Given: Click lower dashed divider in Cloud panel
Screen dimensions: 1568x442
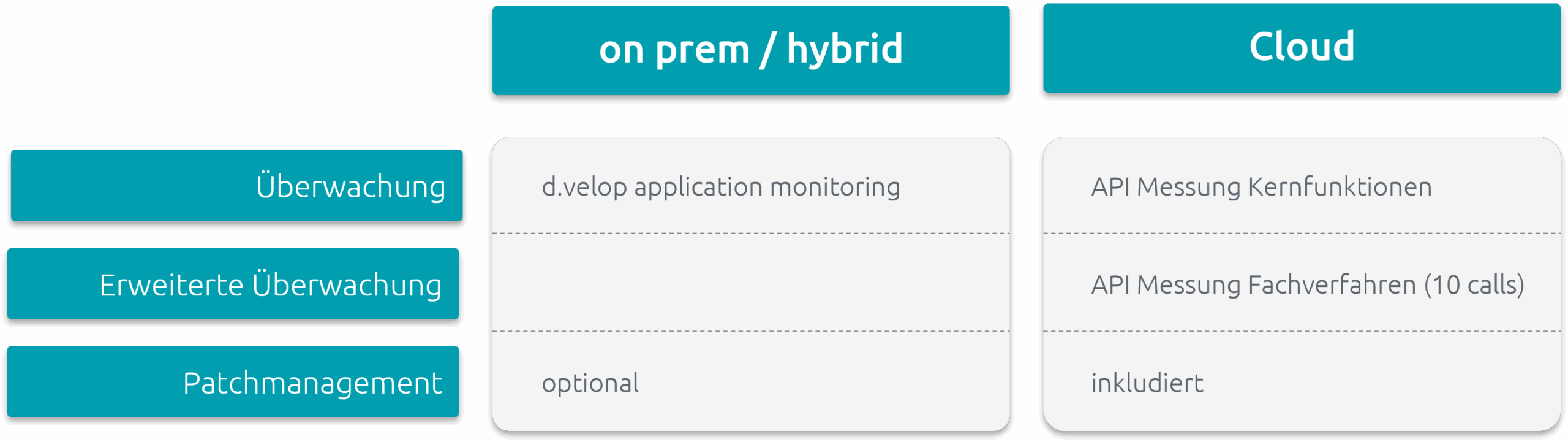Looking at the screenshot, I should click(x=1302, y=332).
